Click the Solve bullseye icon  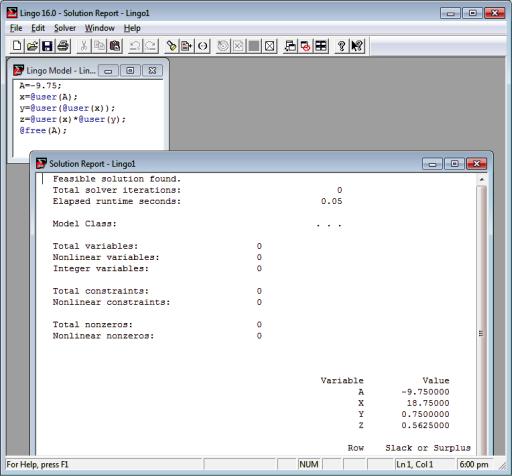click(223, 46)
